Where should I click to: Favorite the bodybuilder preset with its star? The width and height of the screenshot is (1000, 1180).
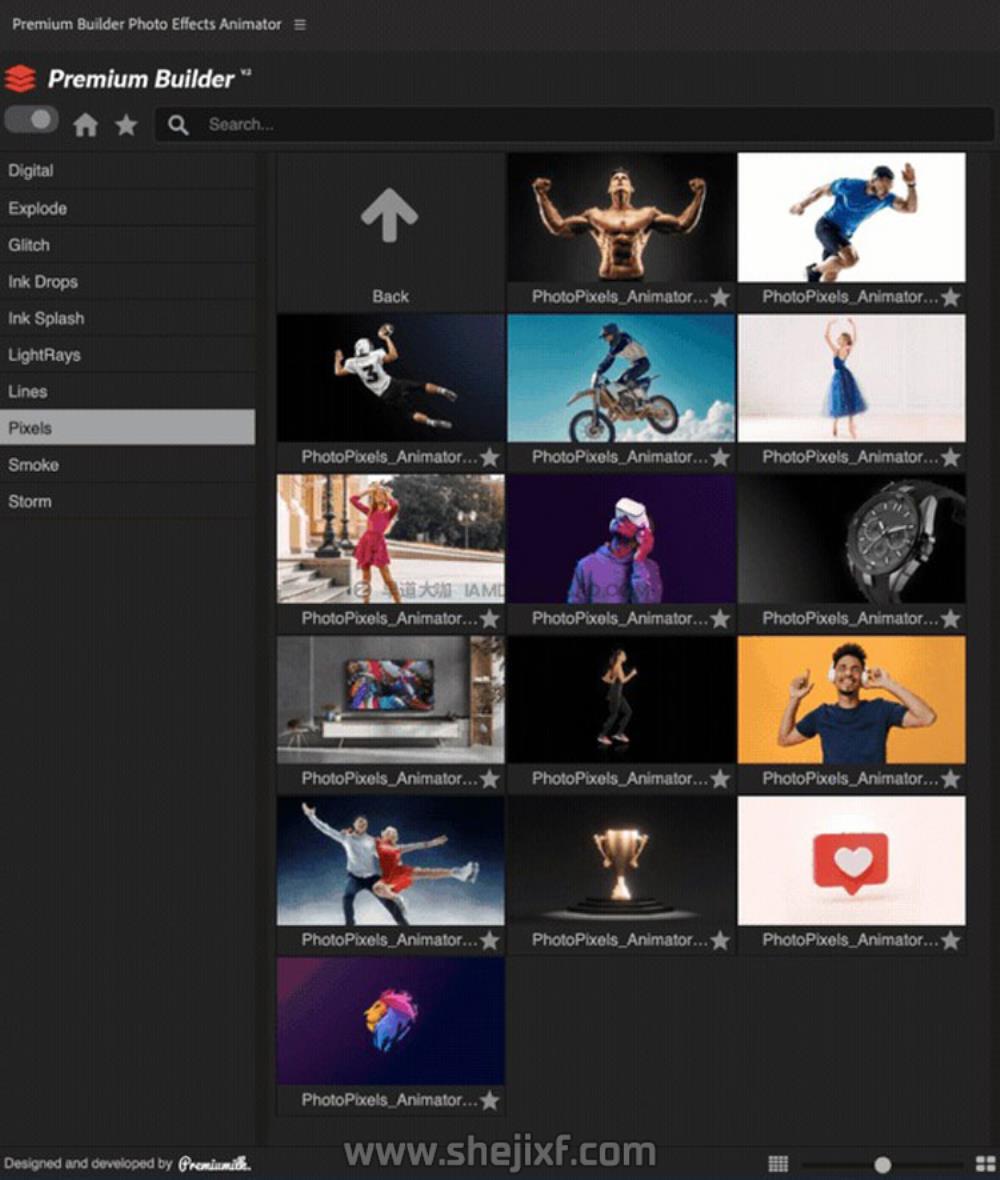[x=720, y=297]
